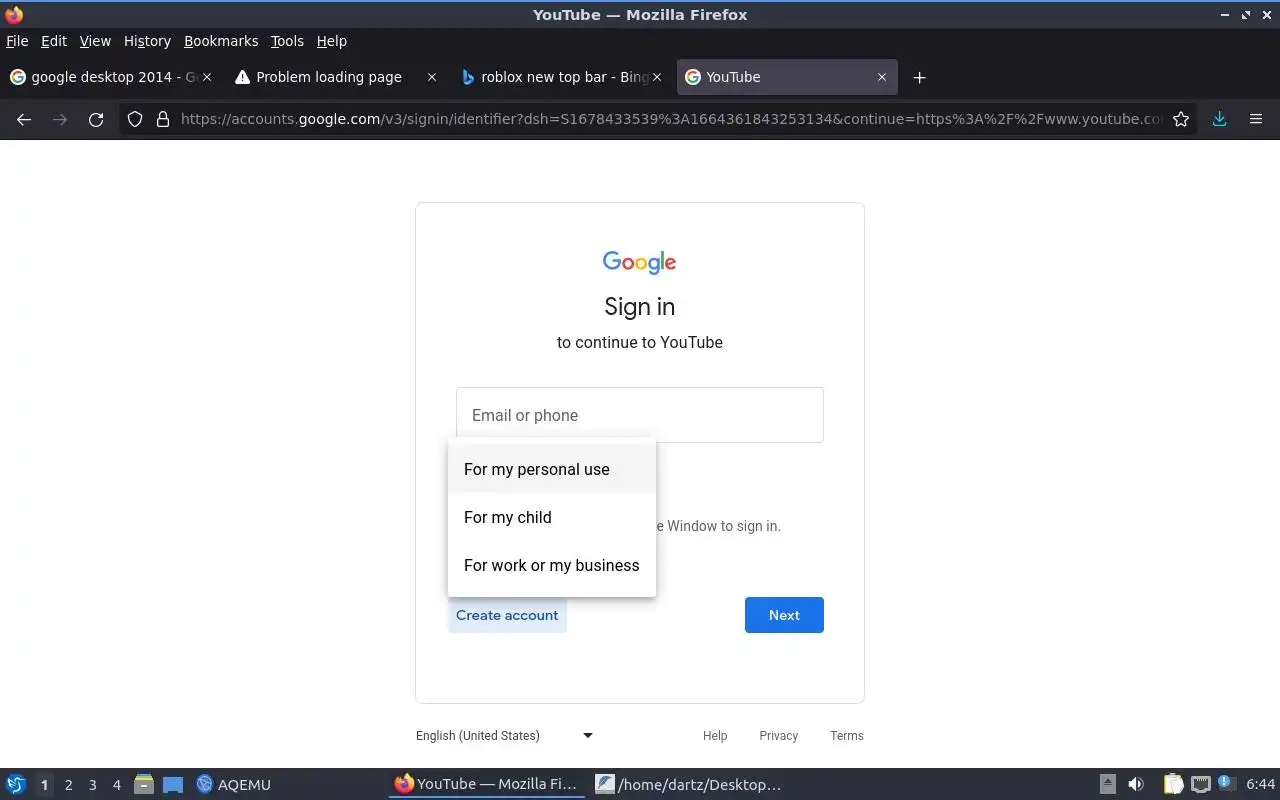Open the File menu
The height and width of the screenshot is (800, 1280).
17,41
